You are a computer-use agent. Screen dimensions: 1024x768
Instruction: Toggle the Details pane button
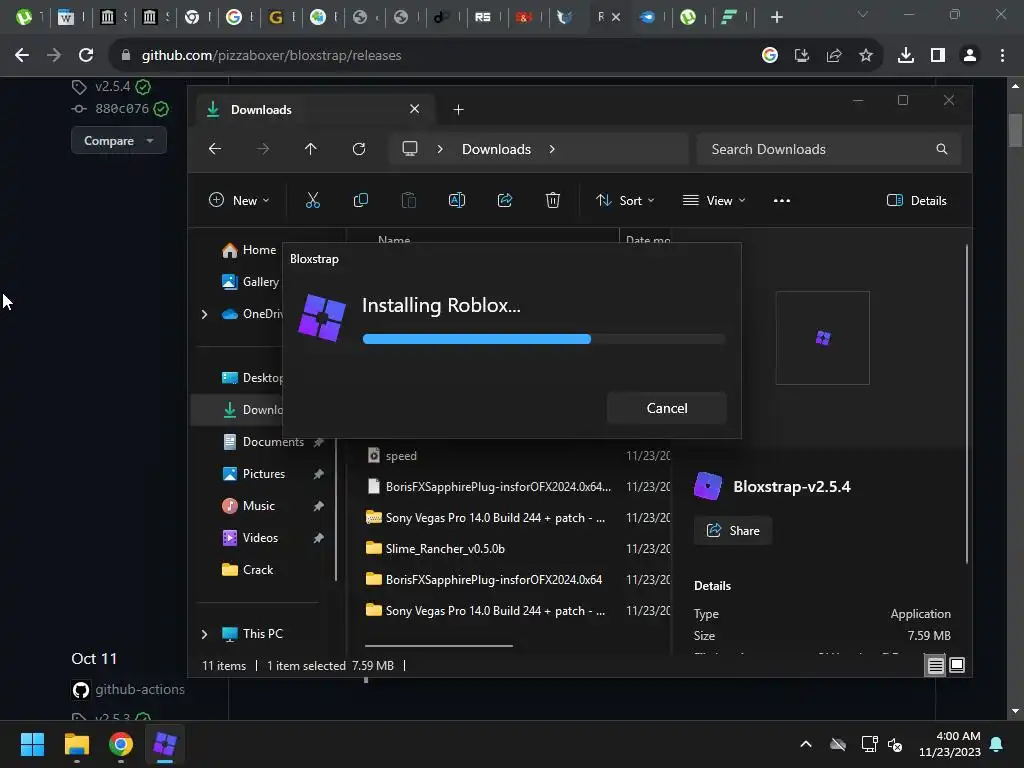coord(917,200)
